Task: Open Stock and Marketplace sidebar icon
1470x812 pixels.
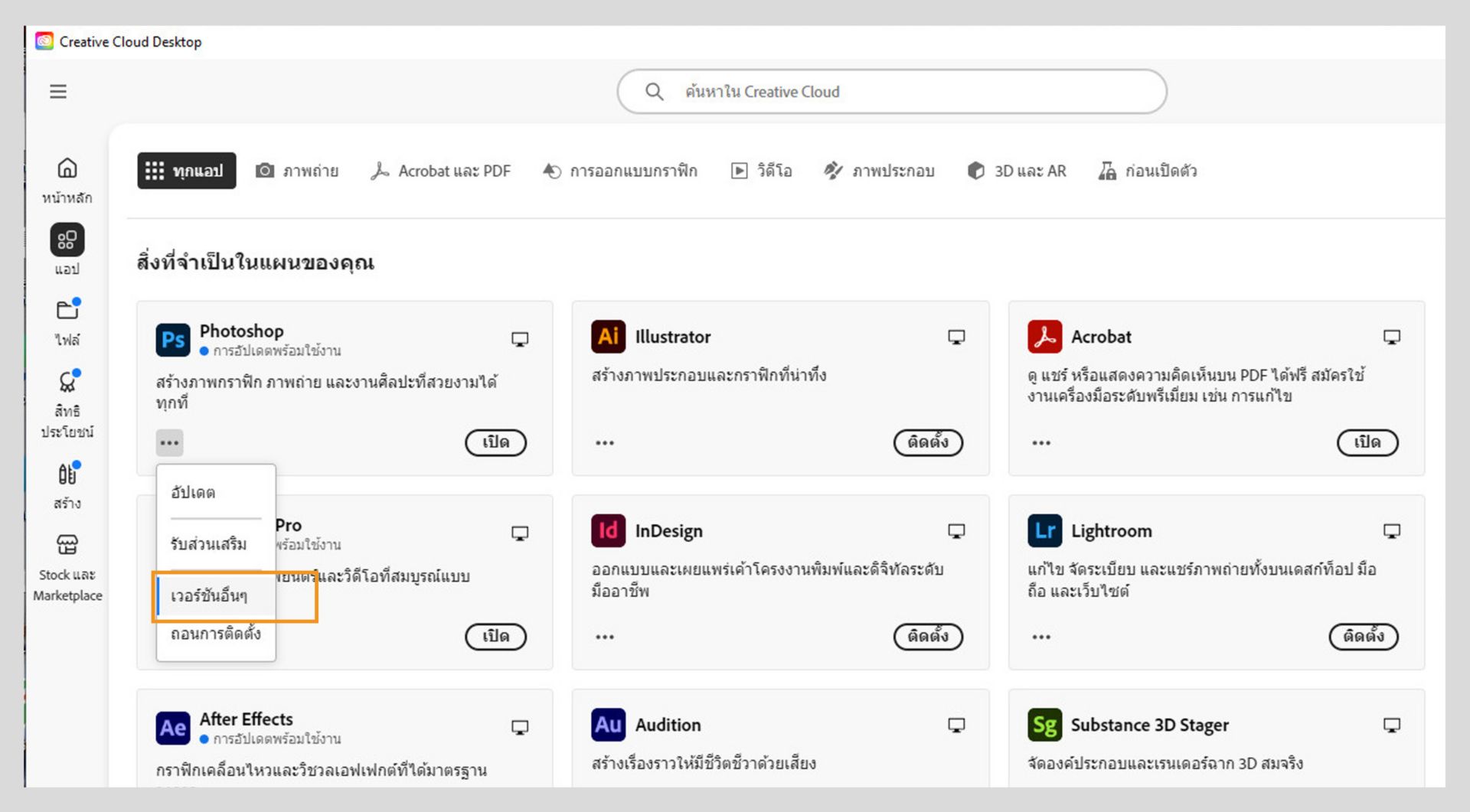Action: (67, 545)
